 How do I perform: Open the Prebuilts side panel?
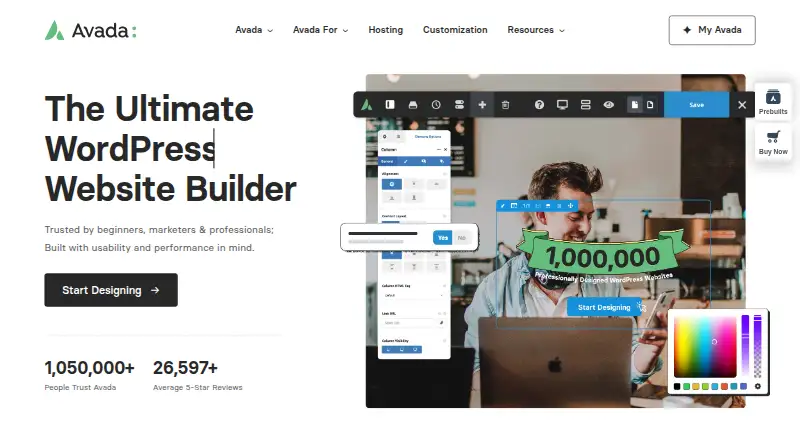coord(772,102)
